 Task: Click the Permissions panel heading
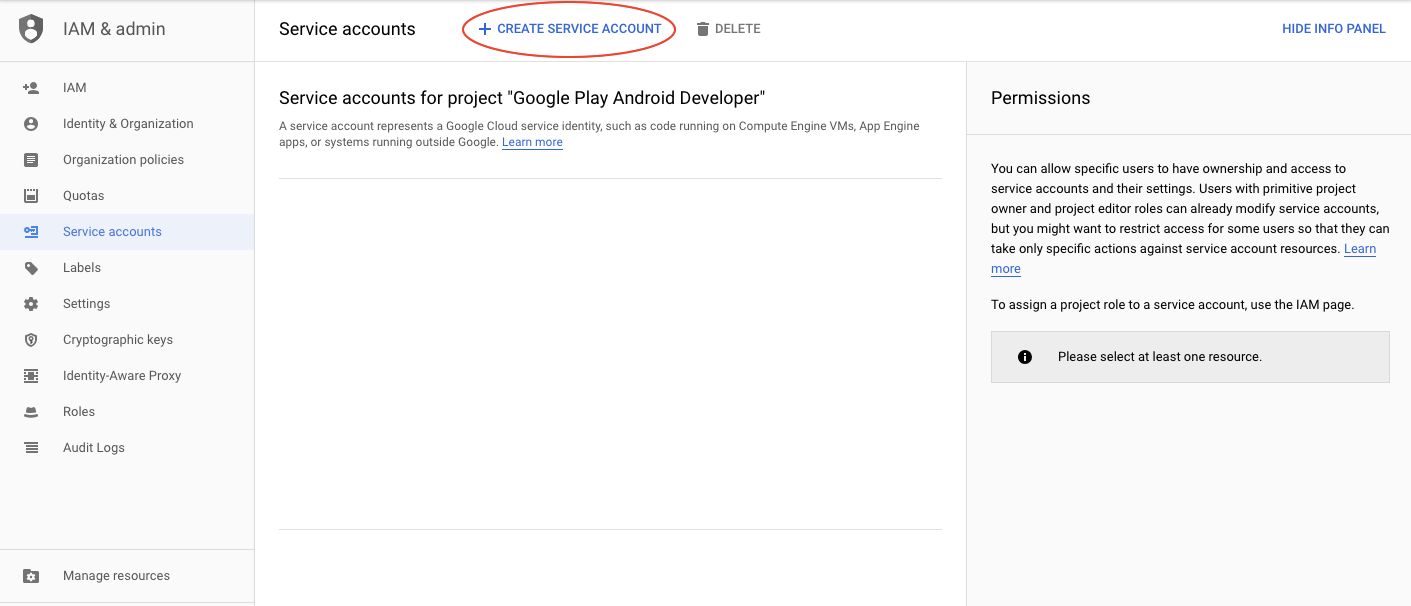[1040, 98]
